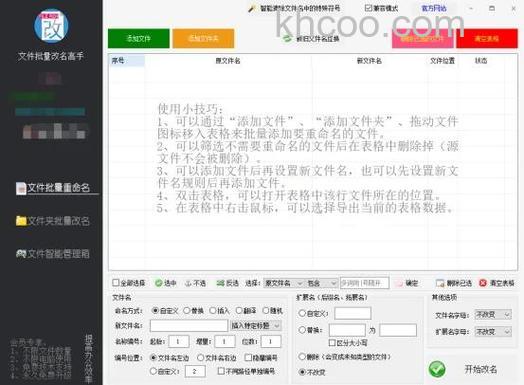Click the green check 选中 icon

pos(158,283)
